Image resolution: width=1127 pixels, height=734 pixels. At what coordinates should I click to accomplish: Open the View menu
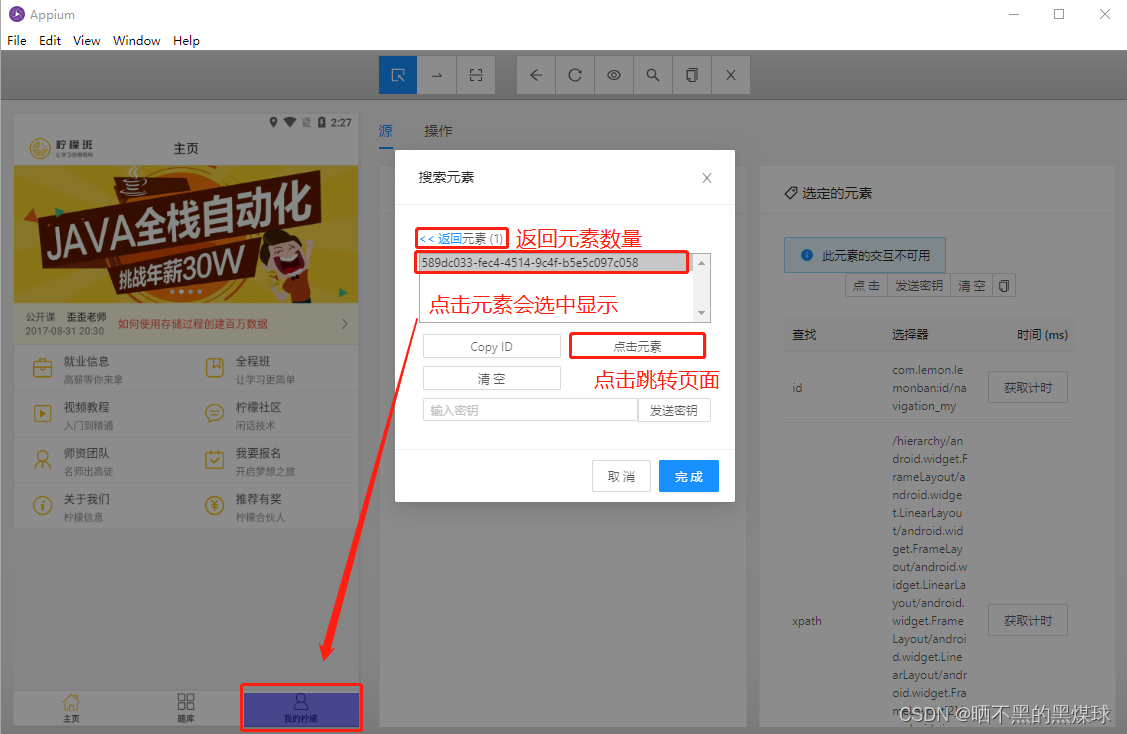coord(86,40)
